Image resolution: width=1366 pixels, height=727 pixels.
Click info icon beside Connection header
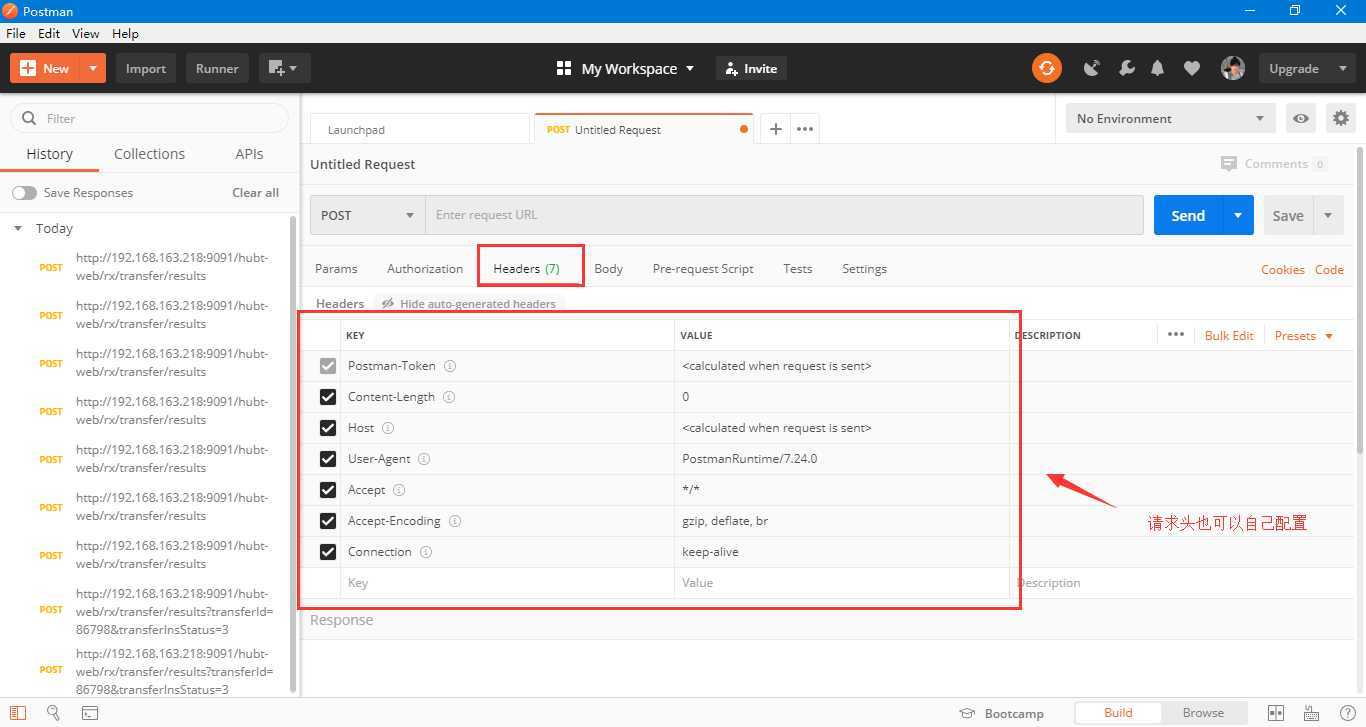coord(426,552)
